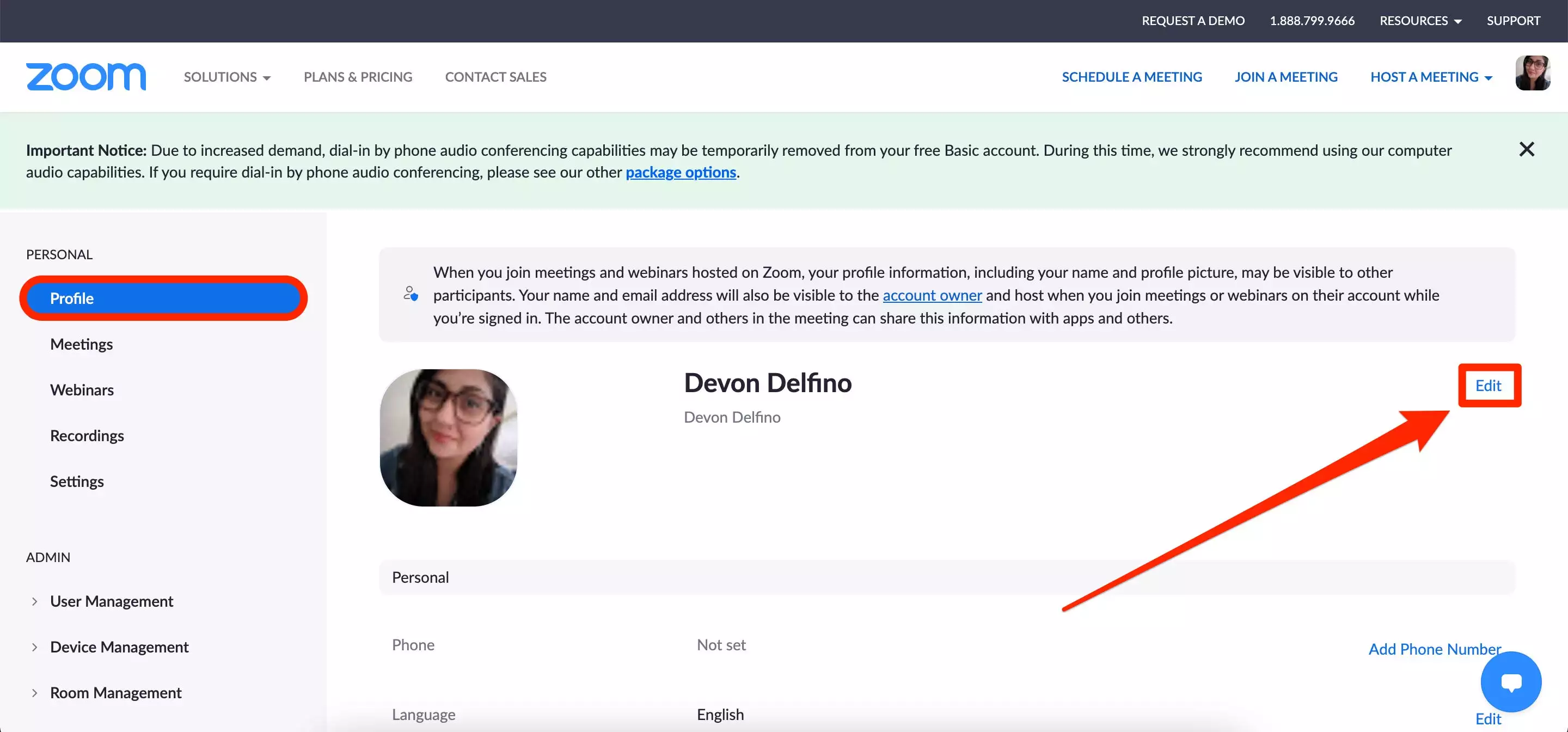This screenshot has height=732, width=1568.
Task: Open the sidebar Settings page
Action: pos(77,481)
